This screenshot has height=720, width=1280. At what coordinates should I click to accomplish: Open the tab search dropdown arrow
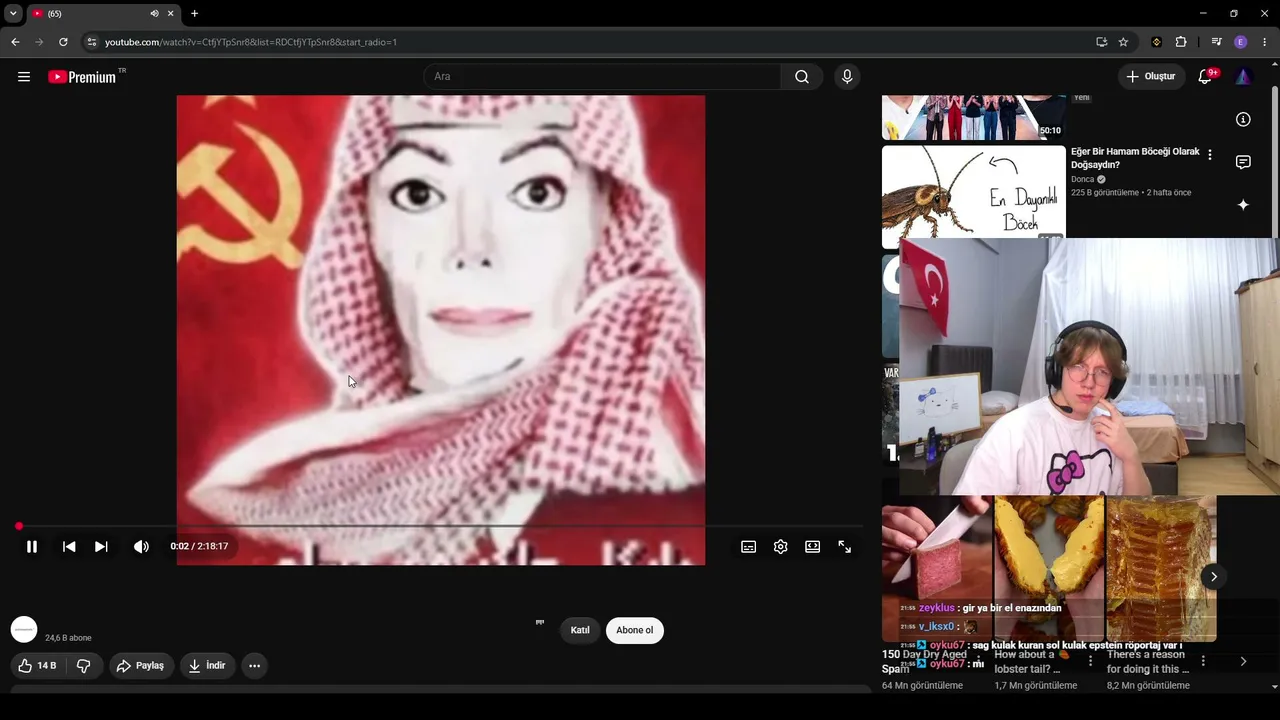[13, 14]
